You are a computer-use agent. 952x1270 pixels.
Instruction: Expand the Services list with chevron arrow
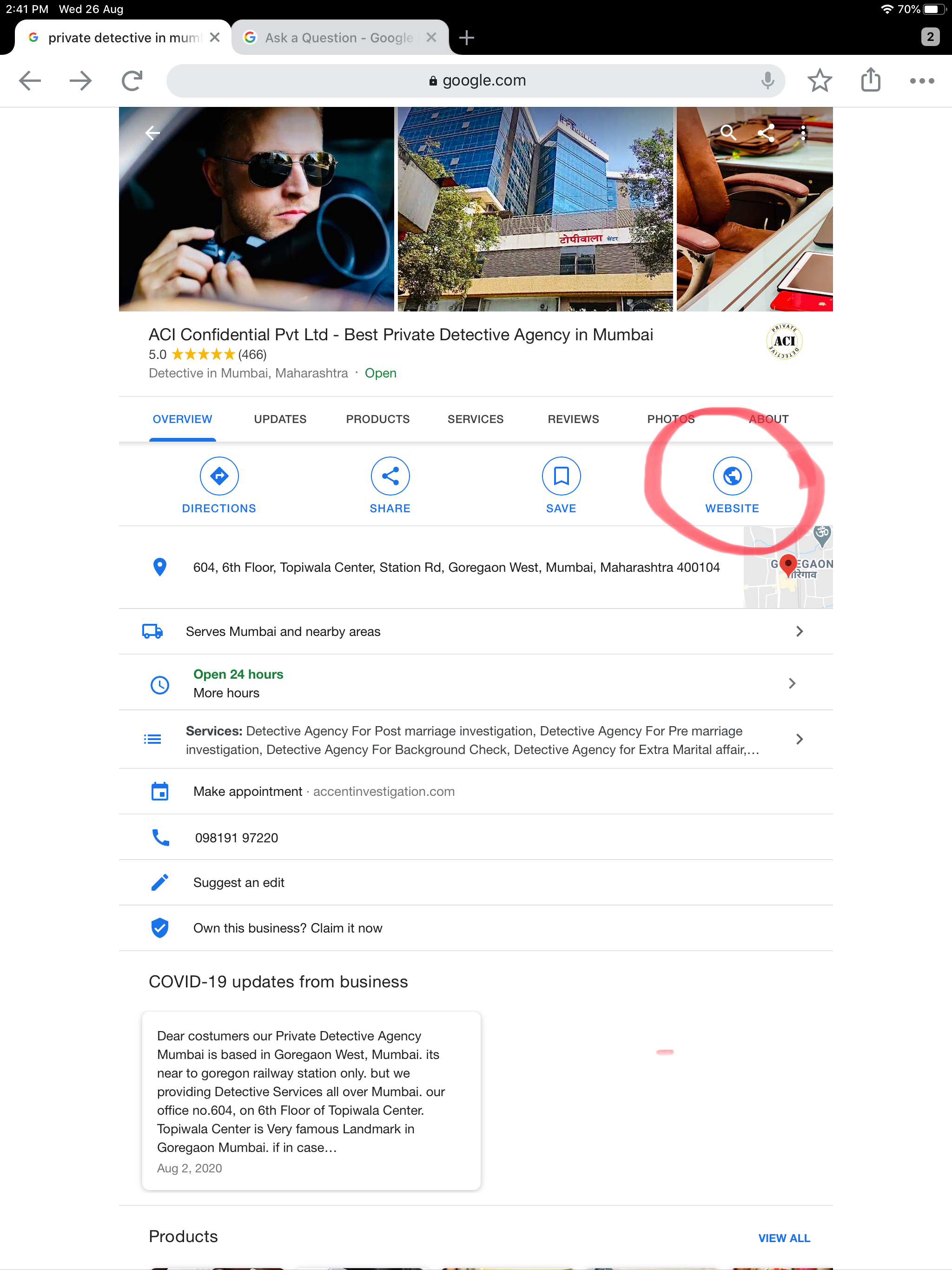coord(800,738)
